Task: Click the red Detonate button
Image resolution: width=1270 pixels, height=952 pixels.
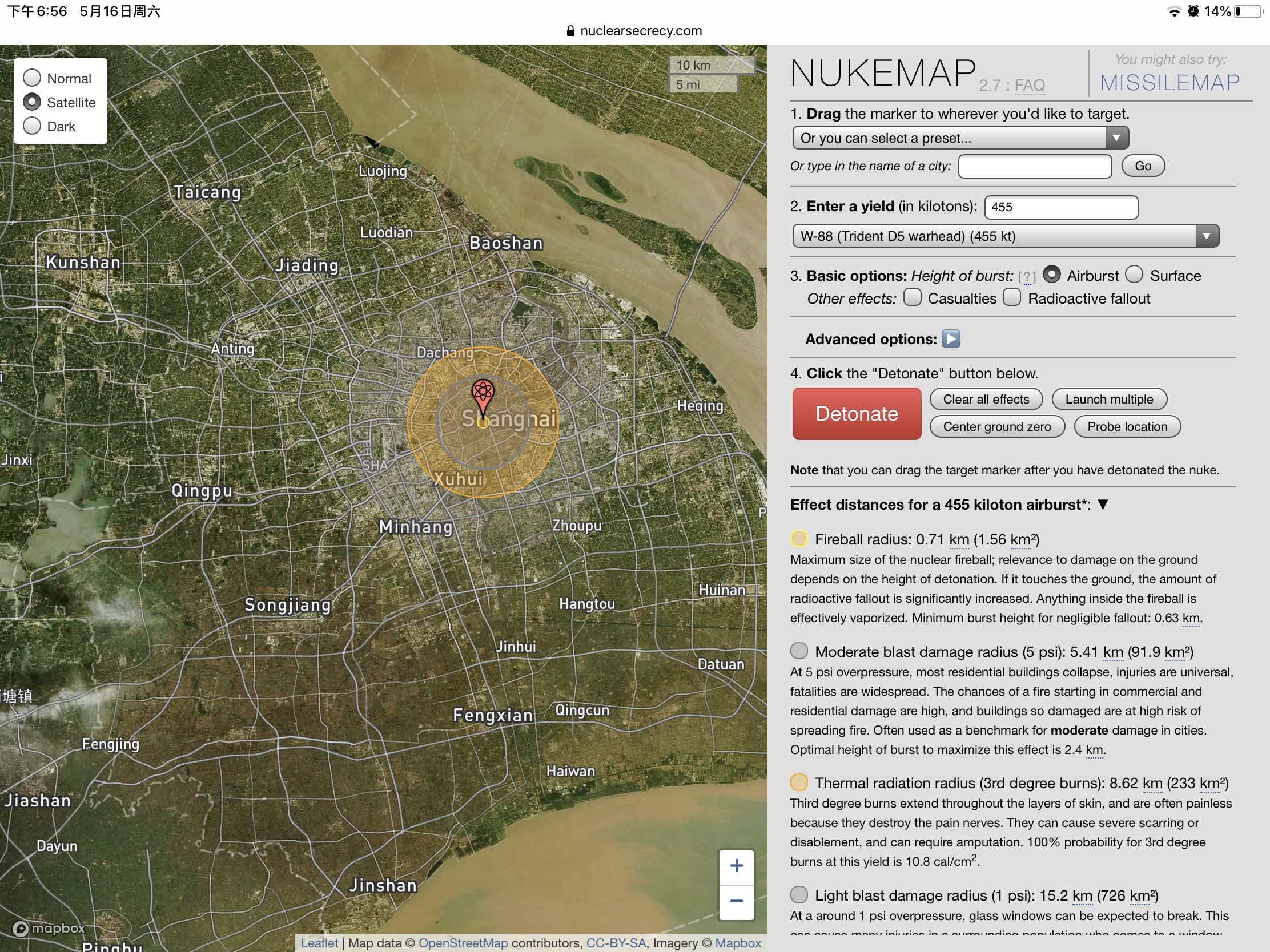Action: pyautogui.click(x=857, y=414)
